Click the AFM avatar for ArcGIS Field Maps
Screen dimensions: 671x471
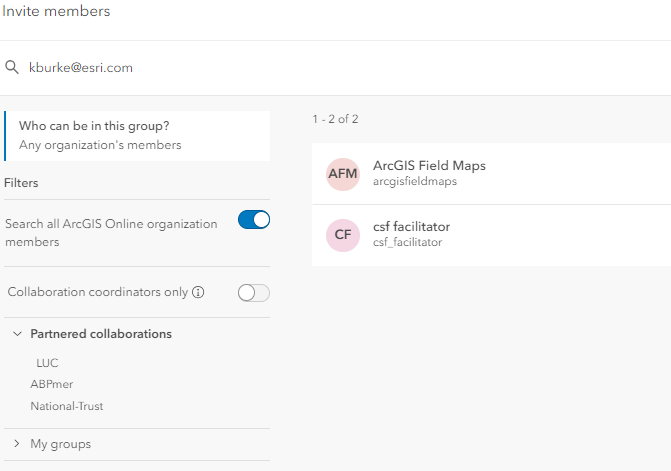(343, 174)
